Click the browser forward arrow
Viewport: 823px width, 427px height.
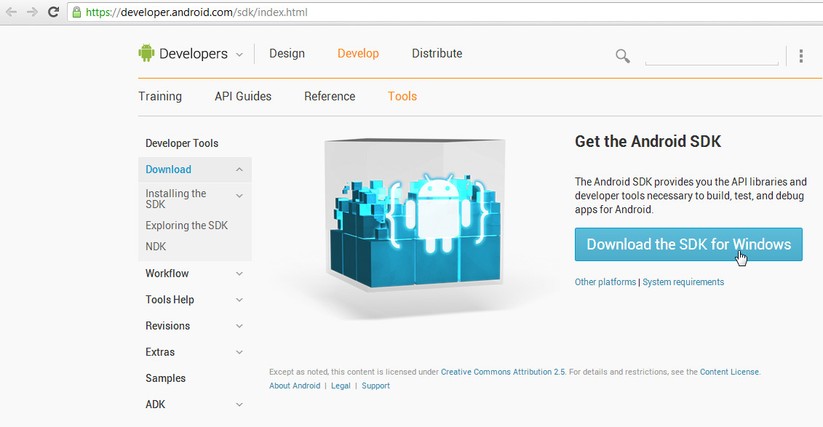32,12
